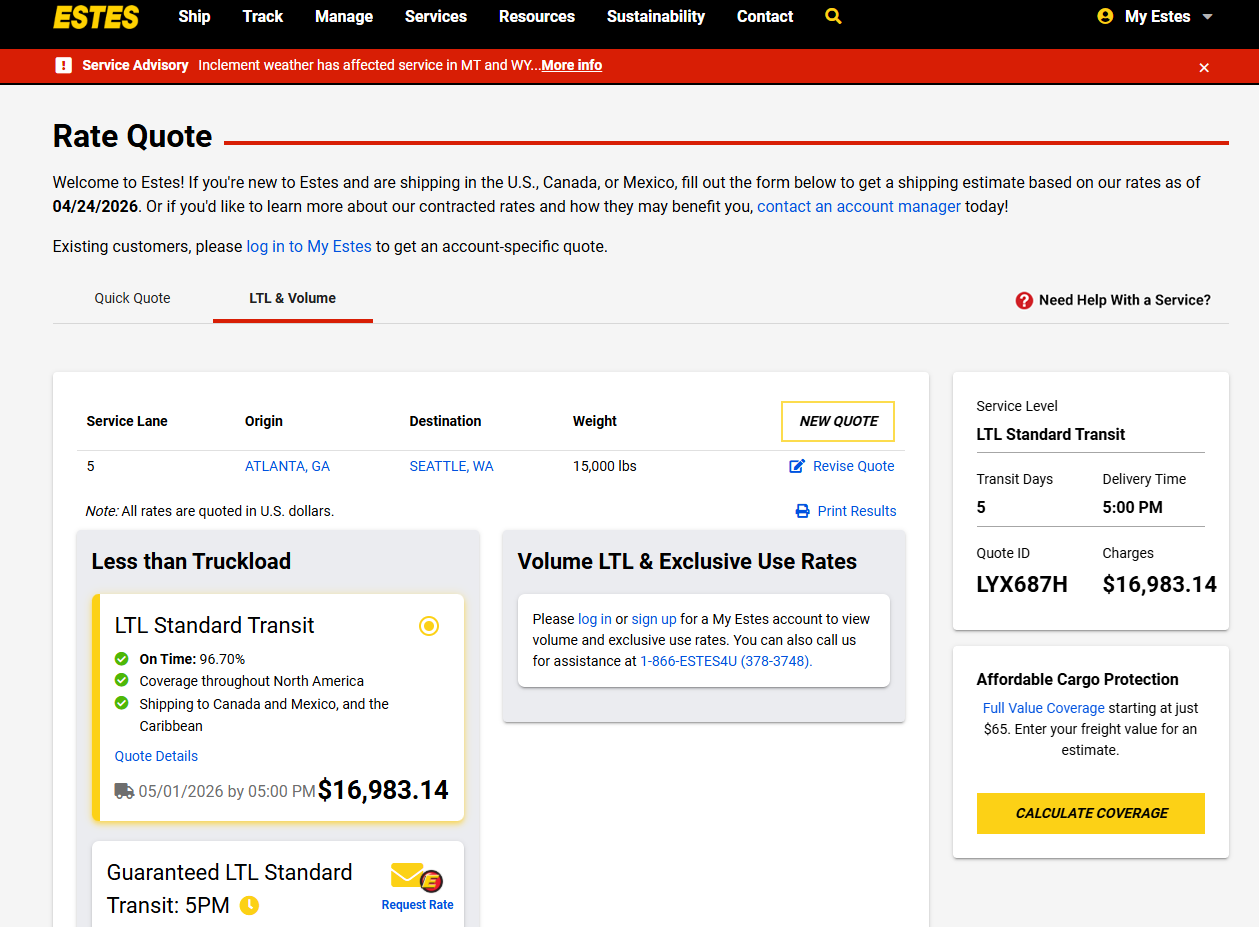Open the Contact menu

coord(765,16)
